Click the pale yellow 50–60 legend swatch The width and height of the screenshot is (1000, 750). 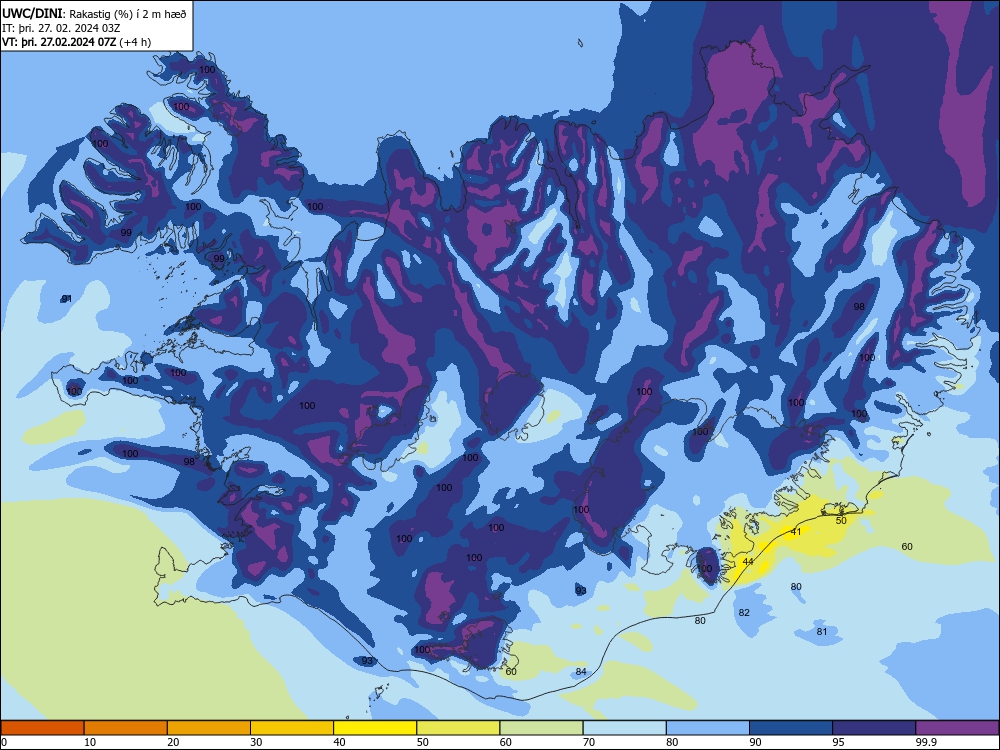458,728
